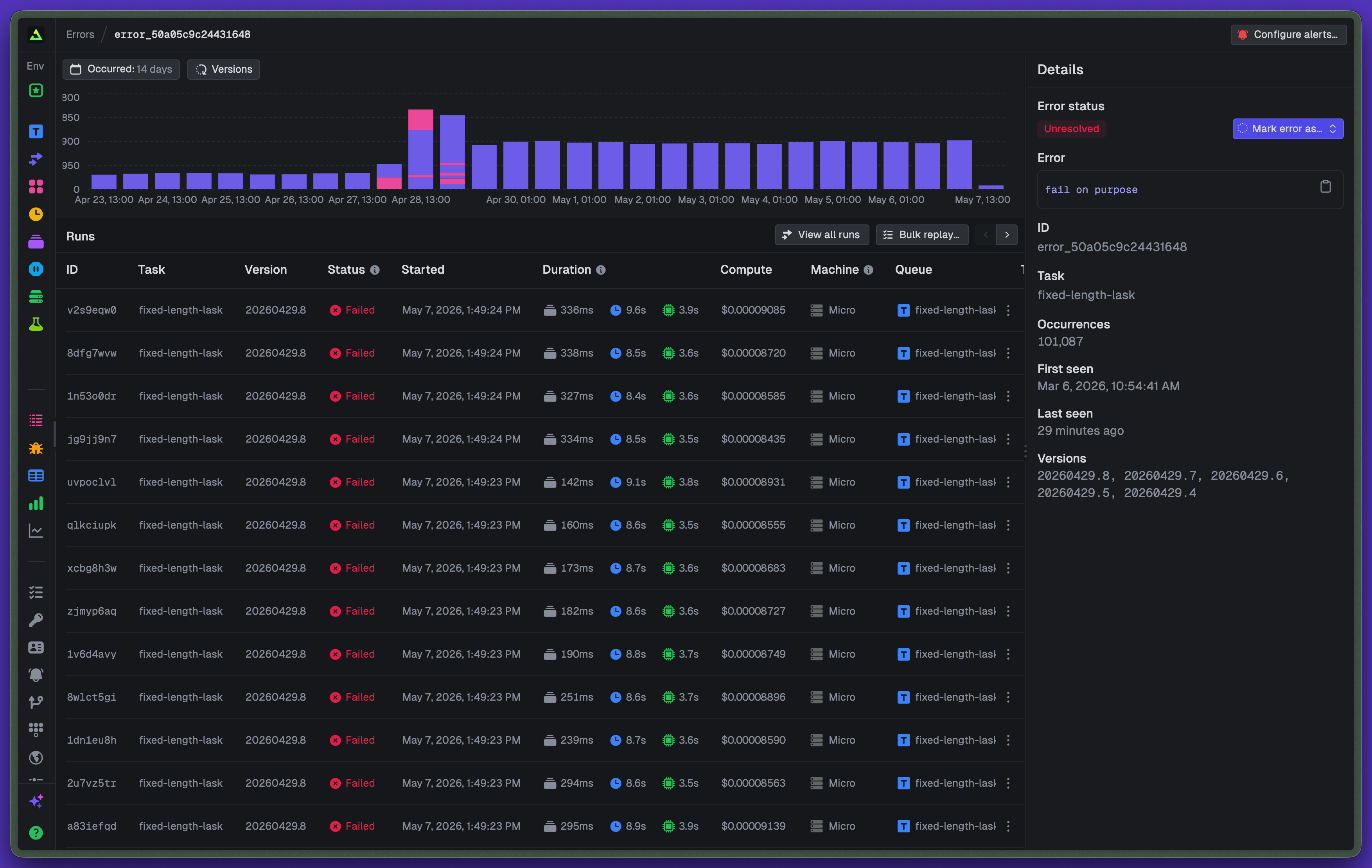Open the globe icon in the sidebar
Screen dimensions: 1372x868
point(36,757)
